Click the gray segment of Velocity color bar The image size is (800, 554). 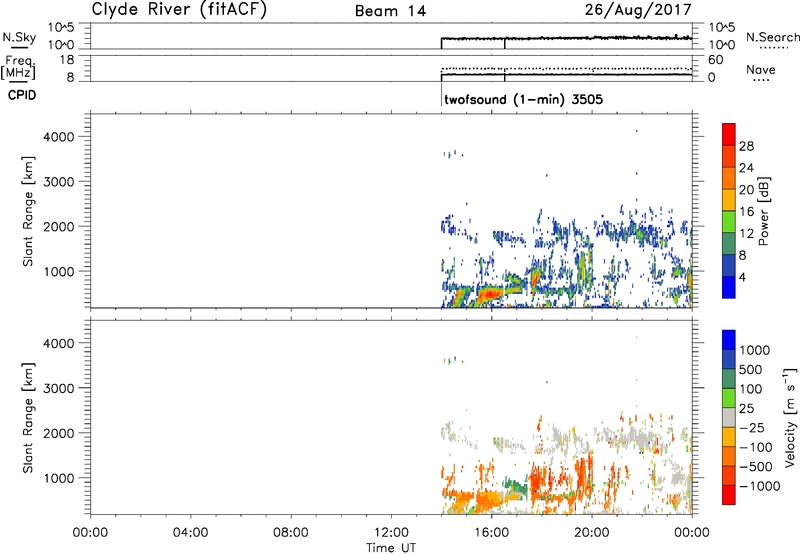pyautogui.click(x=729, y=417)
